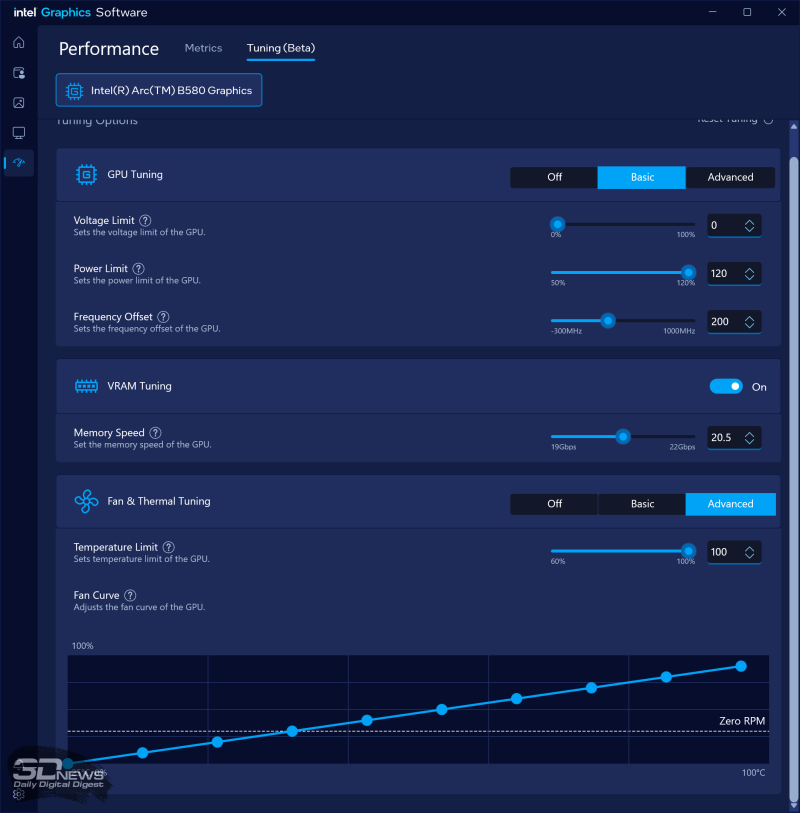
Task: Close the Intel Graphics Software window
Action: click(782, 12)
